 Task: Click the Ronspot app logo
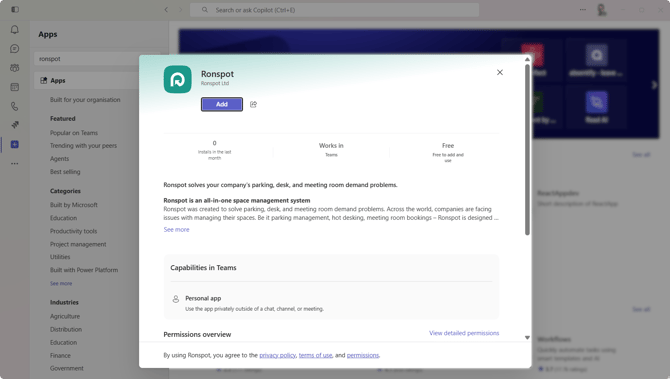click(x=177, y=79)
